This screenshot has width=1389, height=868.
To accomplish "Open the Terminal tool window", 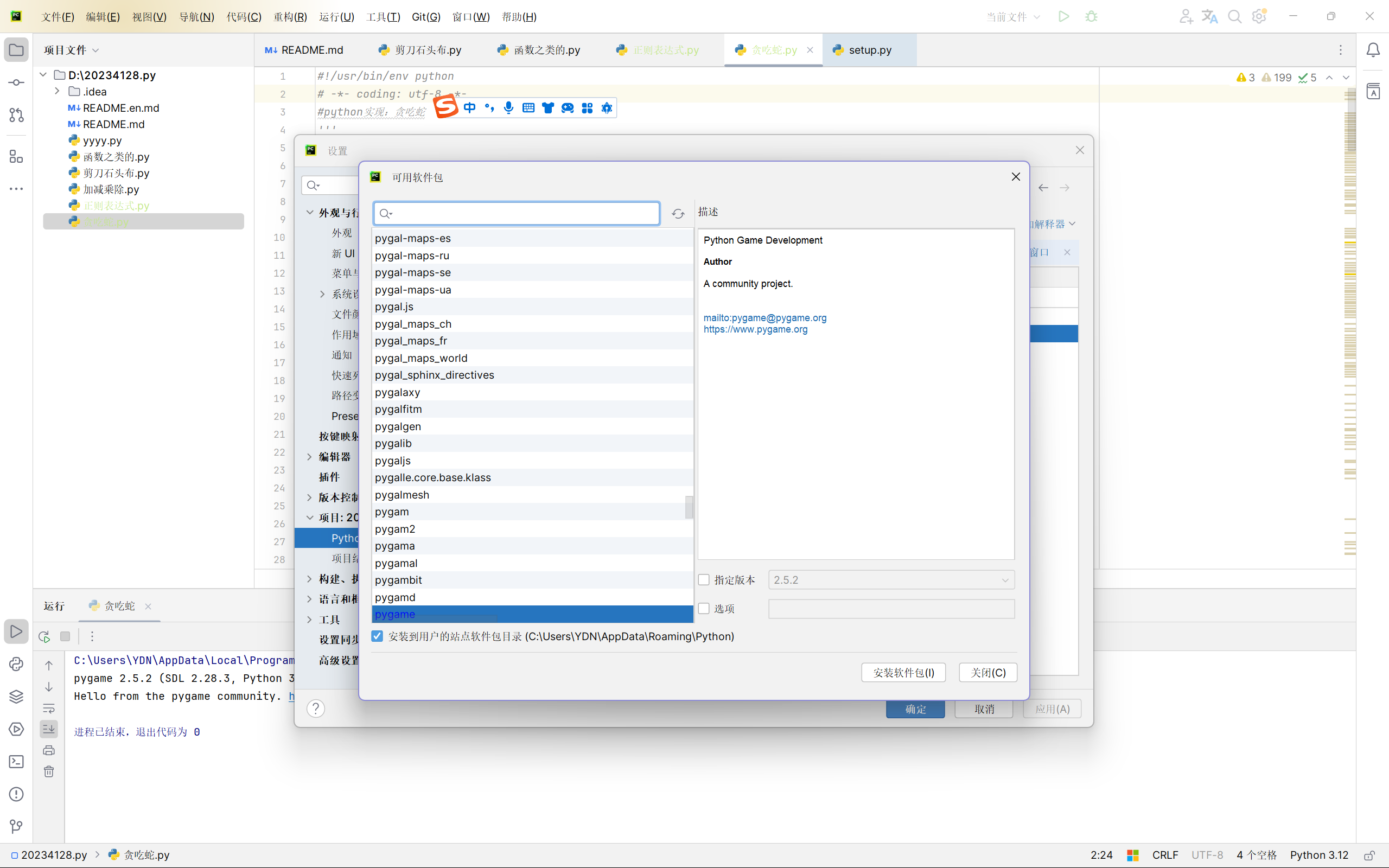I will pyautogui.click(x=16, y=762).
